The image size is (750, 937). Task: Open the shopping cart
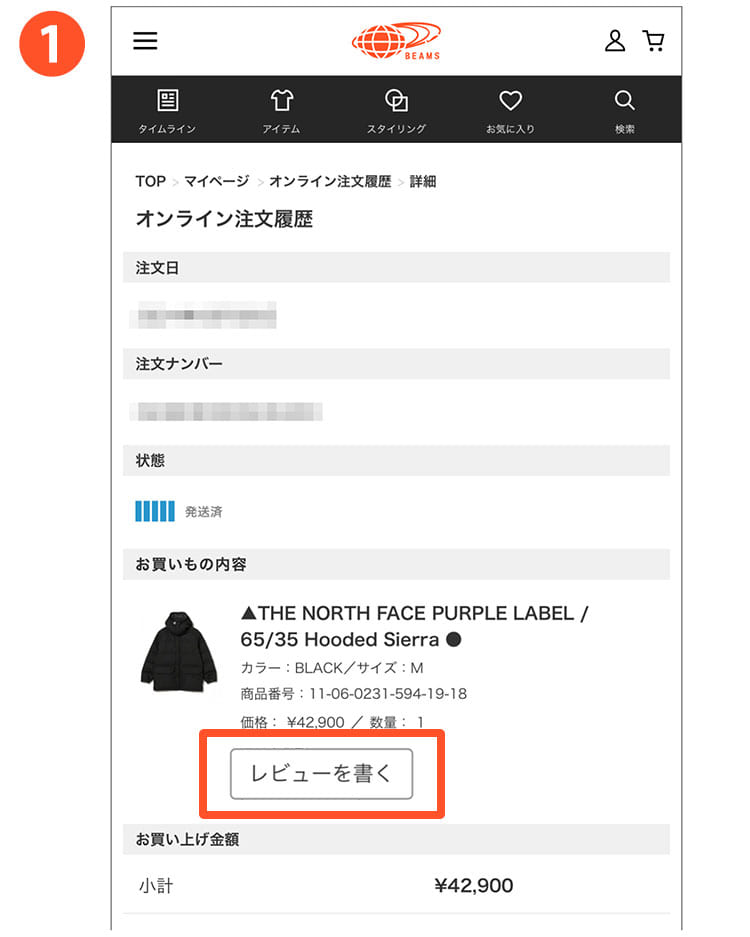pos(653,41)
